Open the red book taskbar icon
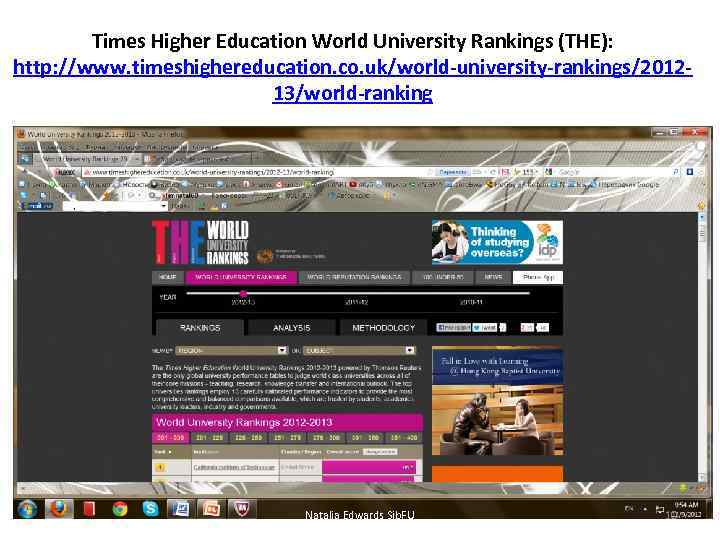This screenshot has width=720, height=540. [89, 509]
